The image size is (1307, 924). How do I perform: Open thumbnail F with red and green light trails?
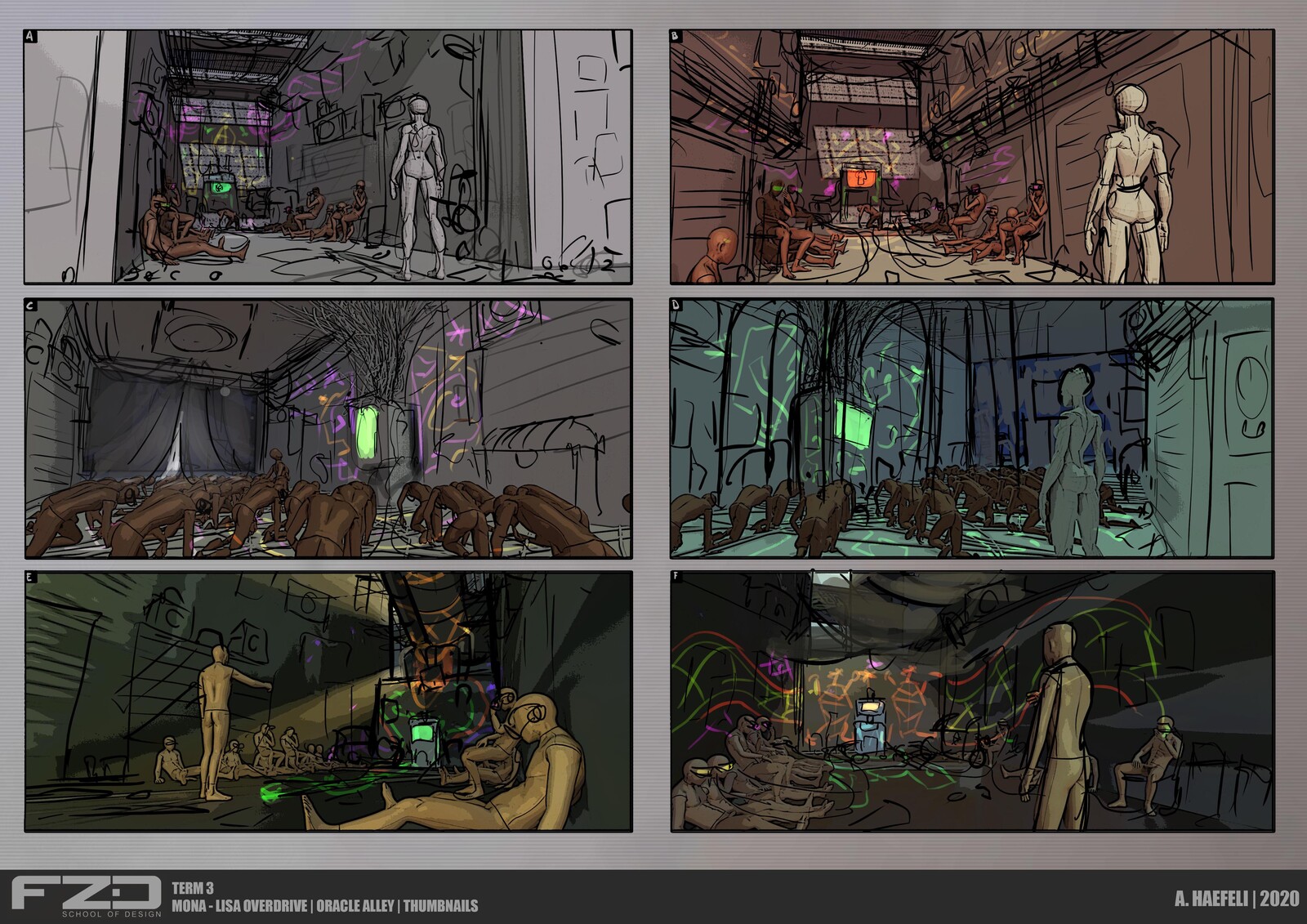(x=971, y=701)
